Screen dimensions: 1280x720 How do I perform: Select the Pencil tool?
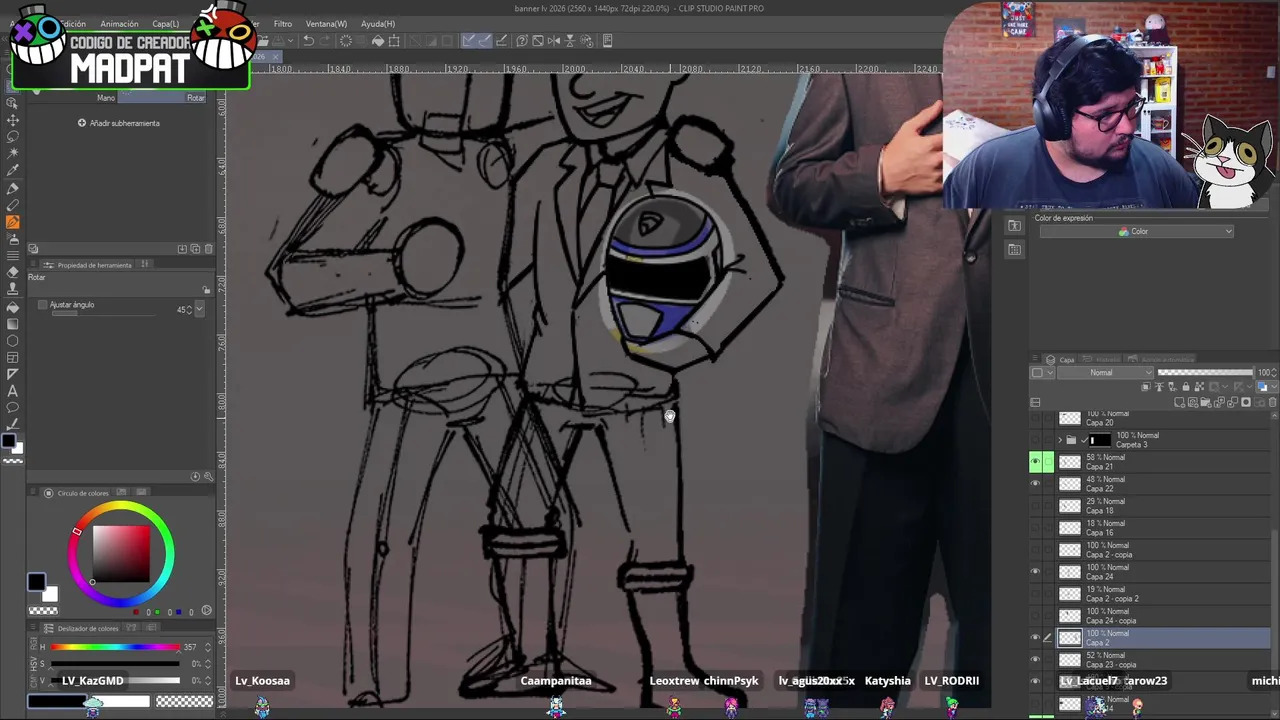(12, 205)
